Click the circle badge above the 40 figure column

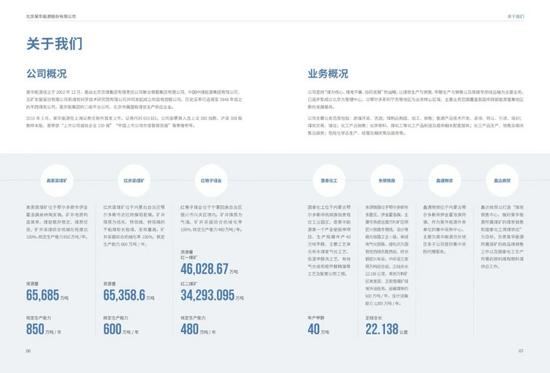pos(329,180)
